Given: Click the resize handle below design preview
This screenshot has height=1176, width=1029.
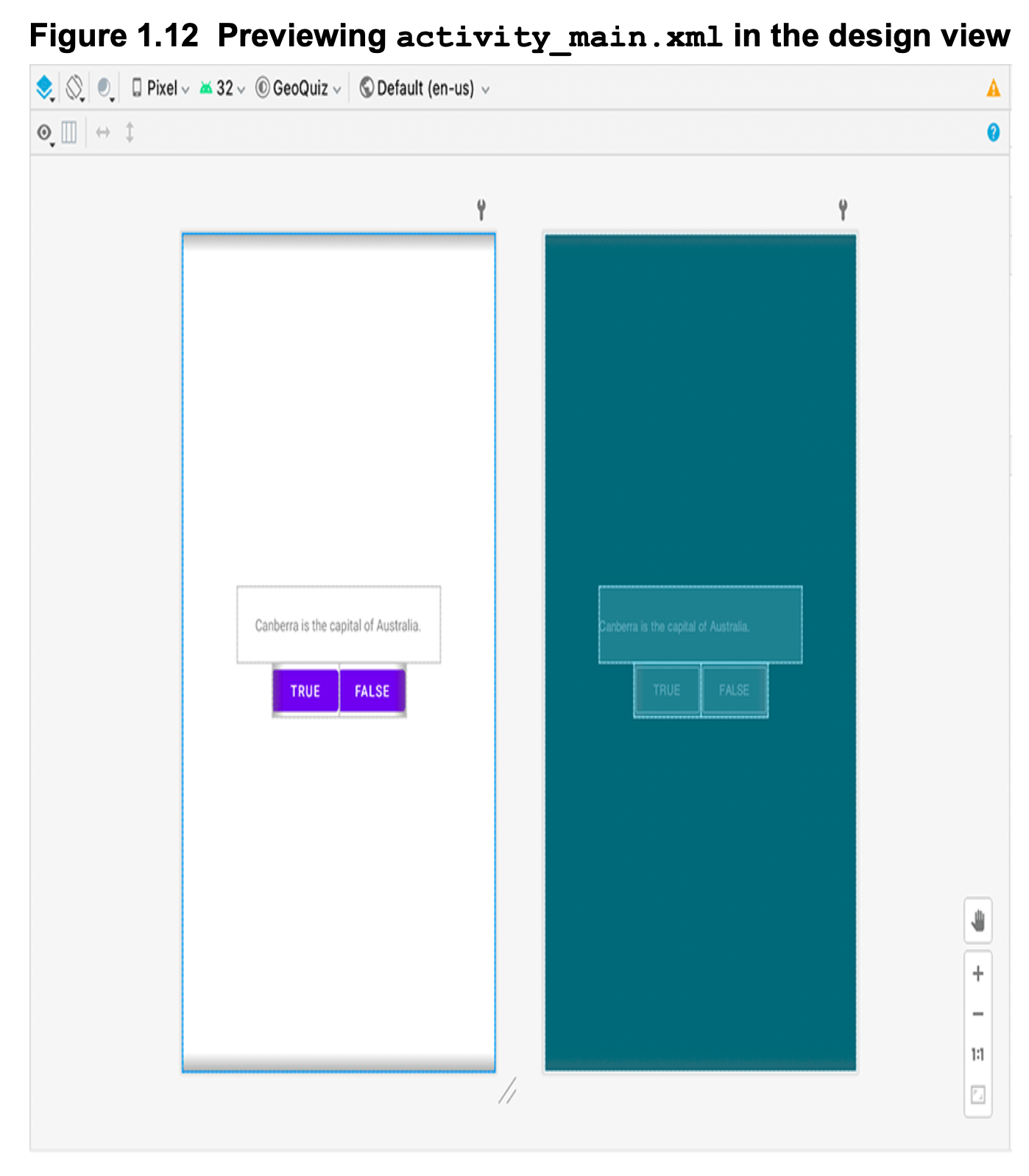Looking at the screenshot, I should click(507, 1091).
